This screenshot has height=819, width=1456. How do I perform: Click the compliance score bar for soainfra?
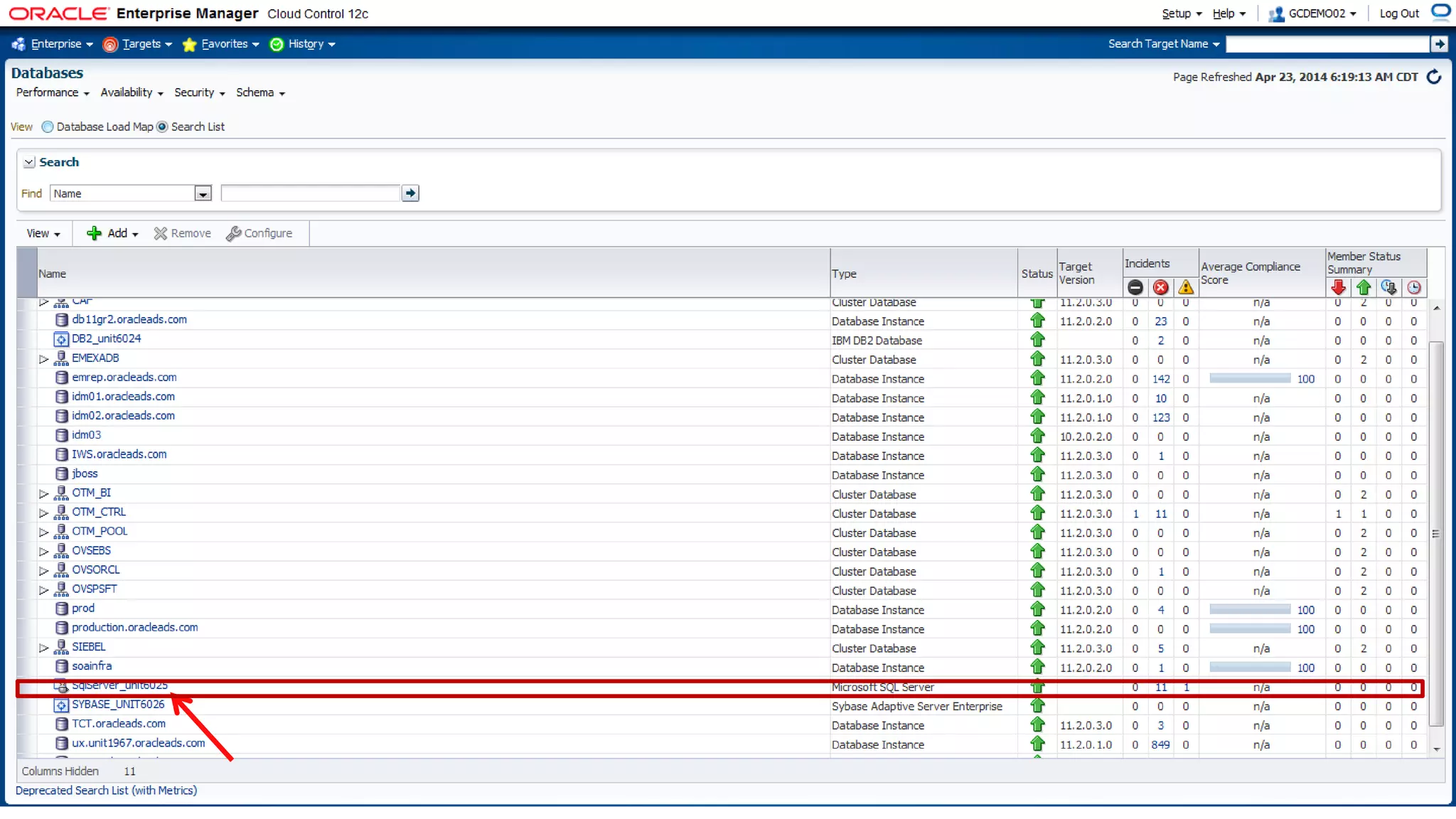1250,668
